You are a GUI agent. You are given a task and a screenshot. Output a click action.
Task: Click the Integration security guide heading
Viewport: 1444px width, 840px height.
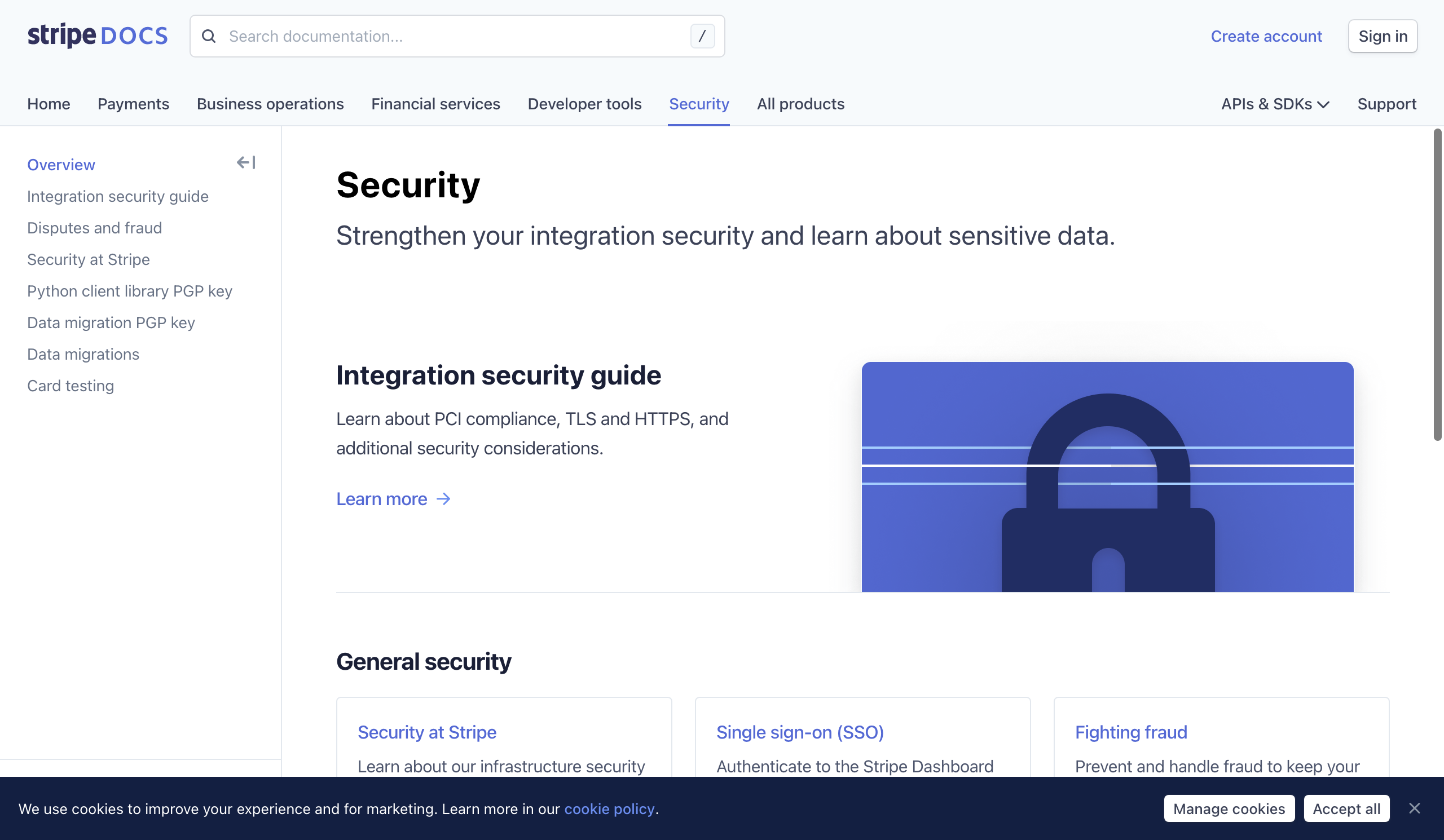point(499,375)
